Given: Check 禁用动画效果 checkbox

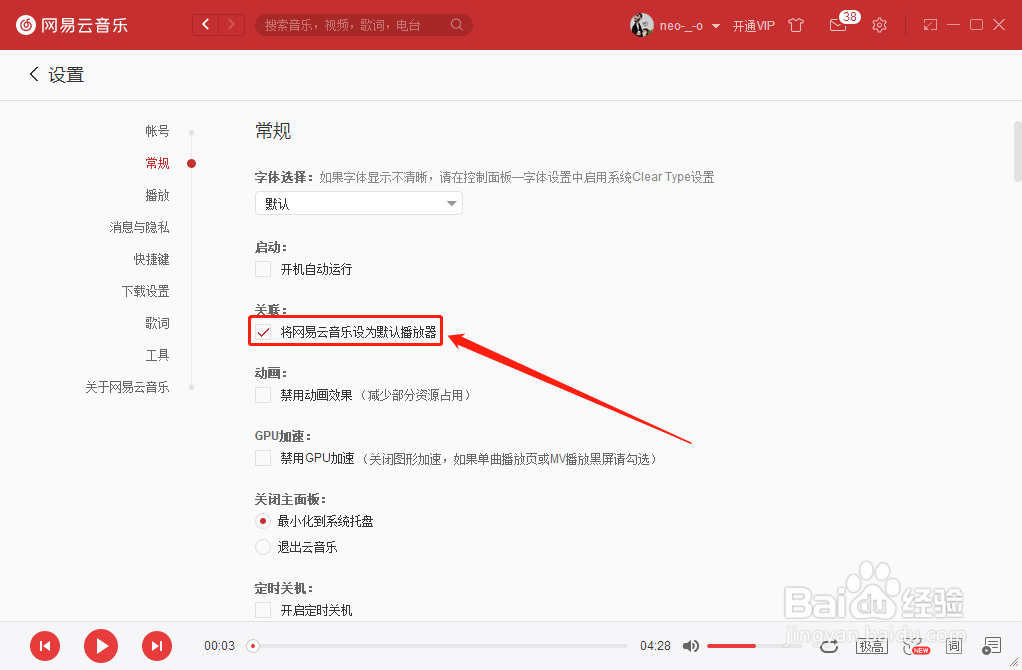Looking at the screenshot, I should point(263,395).
